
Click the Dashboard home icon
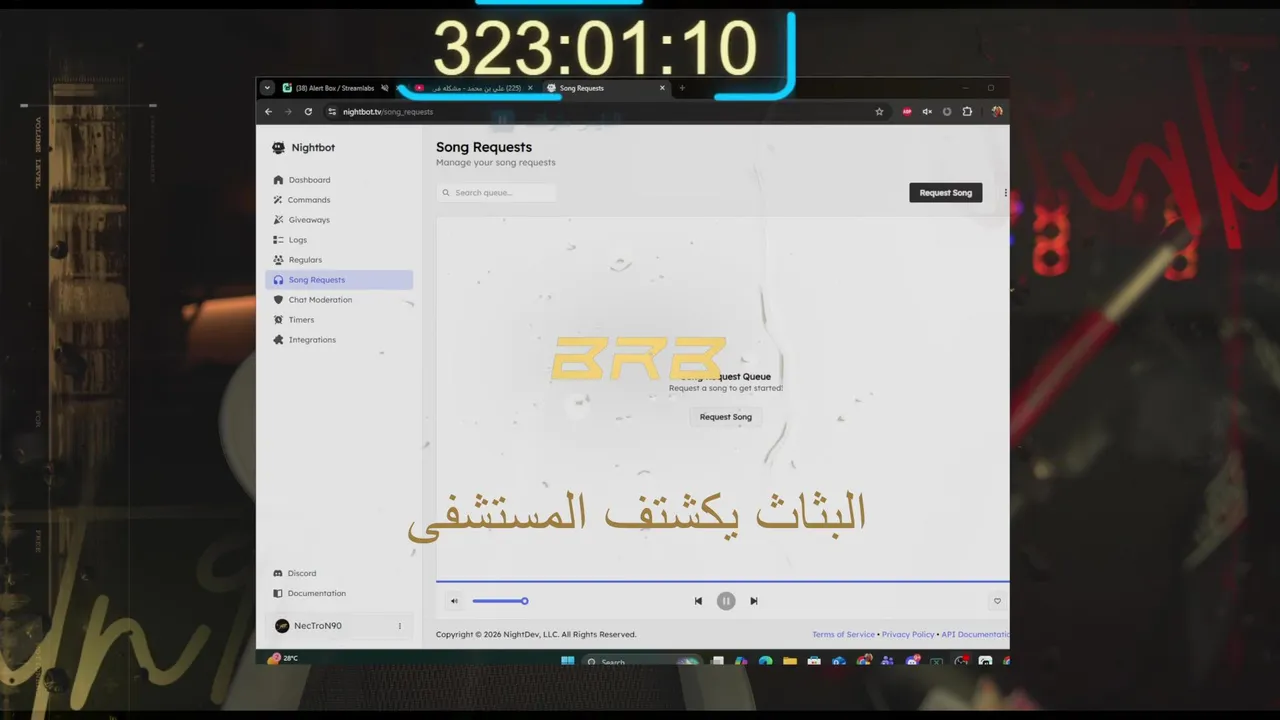278,180
